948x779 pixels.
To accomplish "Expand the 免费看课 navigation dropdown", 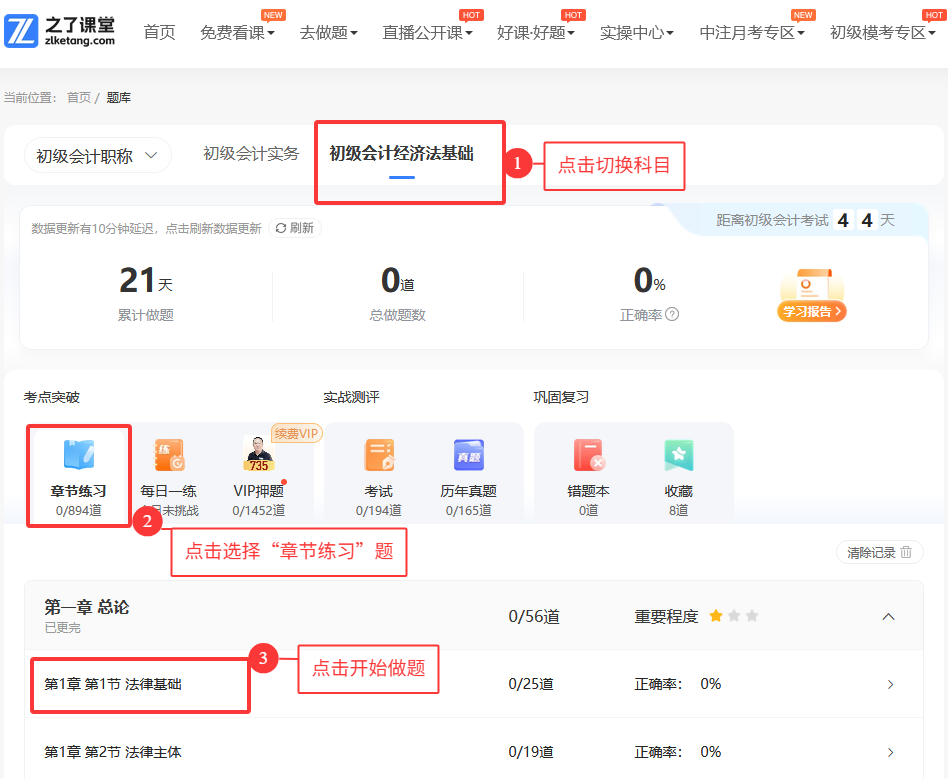I will (x=237, y=32).
